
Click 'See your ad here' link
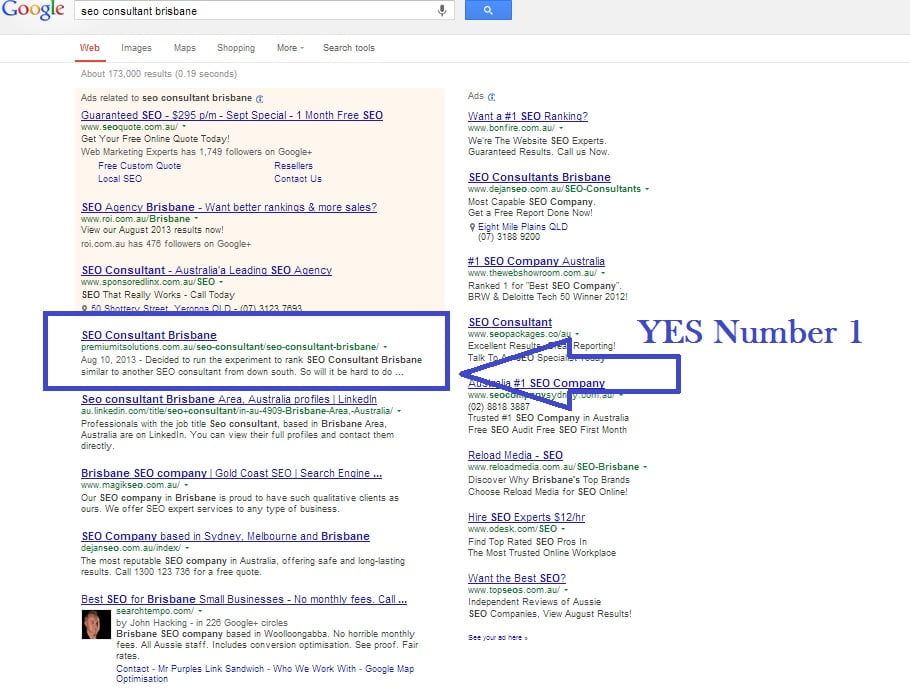[497, 638]
